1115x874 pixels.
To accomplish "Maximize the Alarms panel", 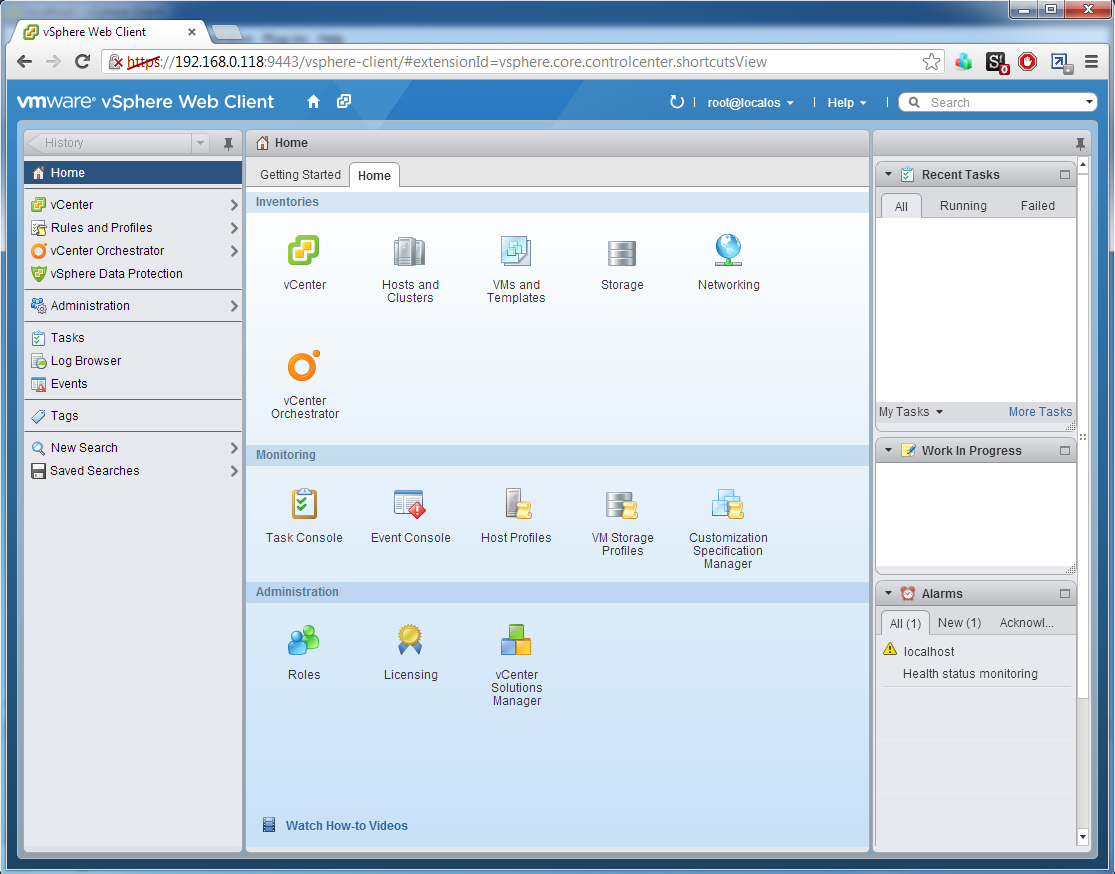I will (x=1065, y=594).
